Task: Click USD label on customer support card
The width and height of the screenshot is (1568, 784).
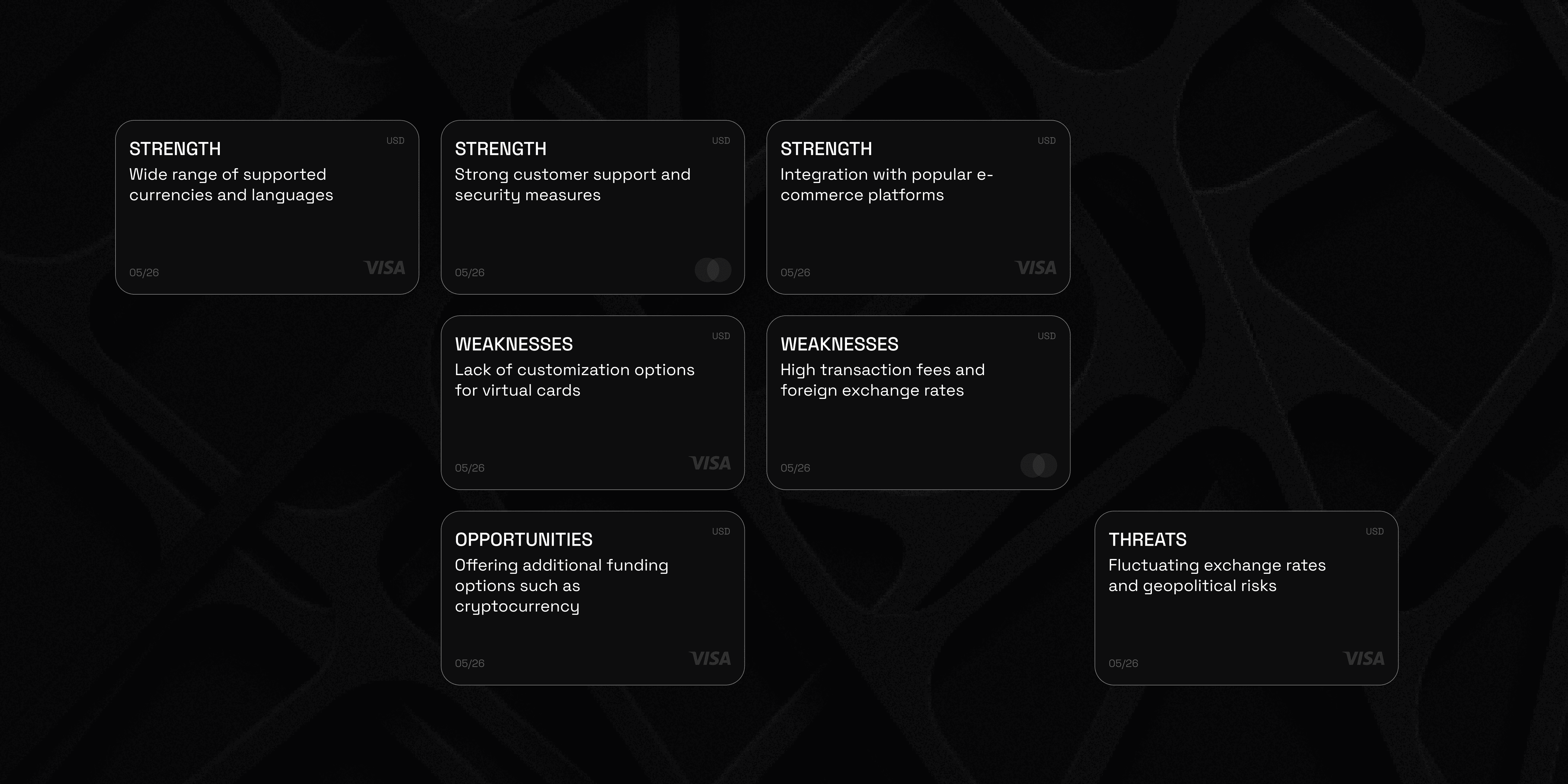Action: pos(721,141)
